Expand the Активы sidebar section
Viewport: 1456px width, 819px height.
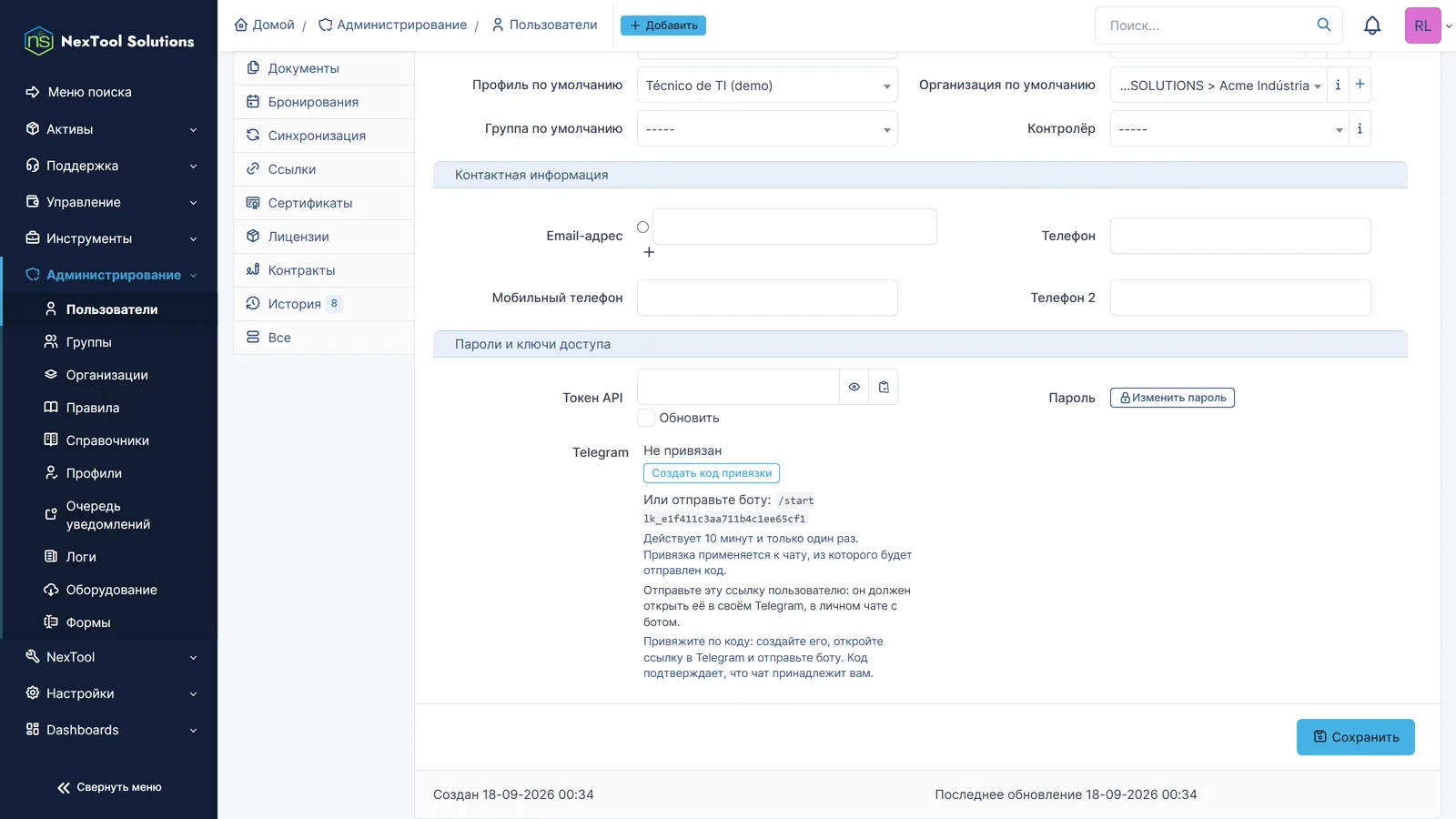click(x=109, y=129)
